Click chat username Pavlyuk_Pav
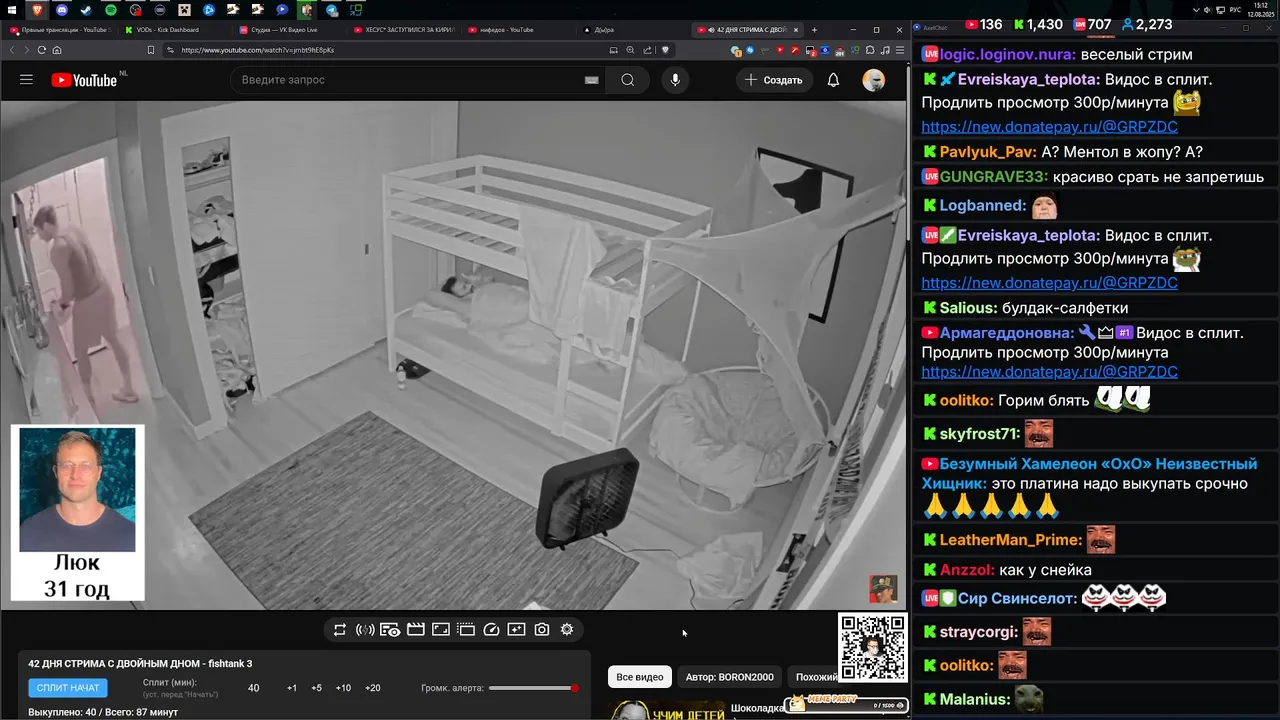This screenshot has width=1280, height=720. pyautogui.click(x=987, y=152)
